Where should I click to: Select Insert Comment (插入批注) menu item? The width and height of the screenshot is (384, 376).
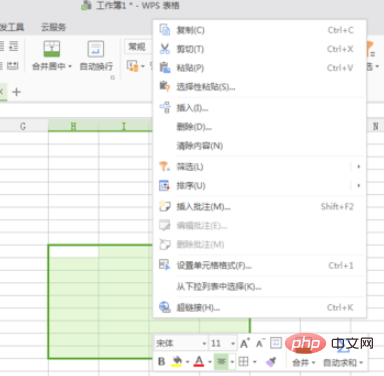pyautogui.click(x=259, y=207)
